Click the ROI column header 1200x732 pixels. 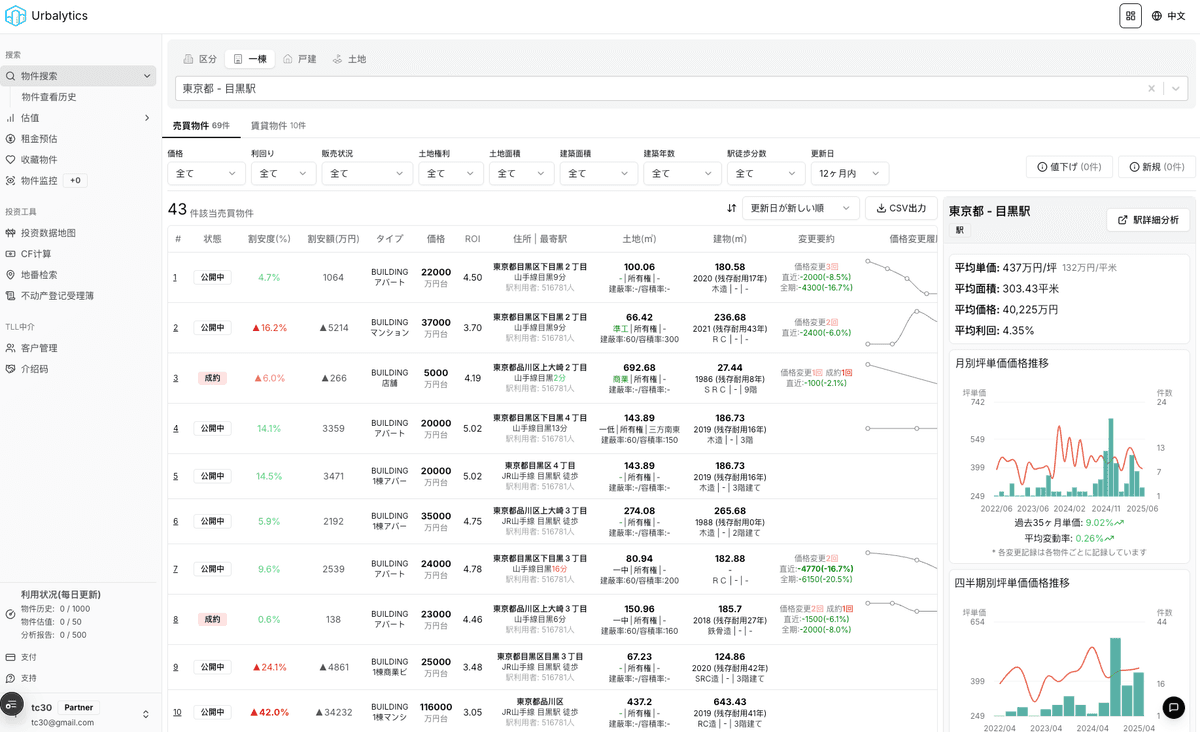coord(473,239)
